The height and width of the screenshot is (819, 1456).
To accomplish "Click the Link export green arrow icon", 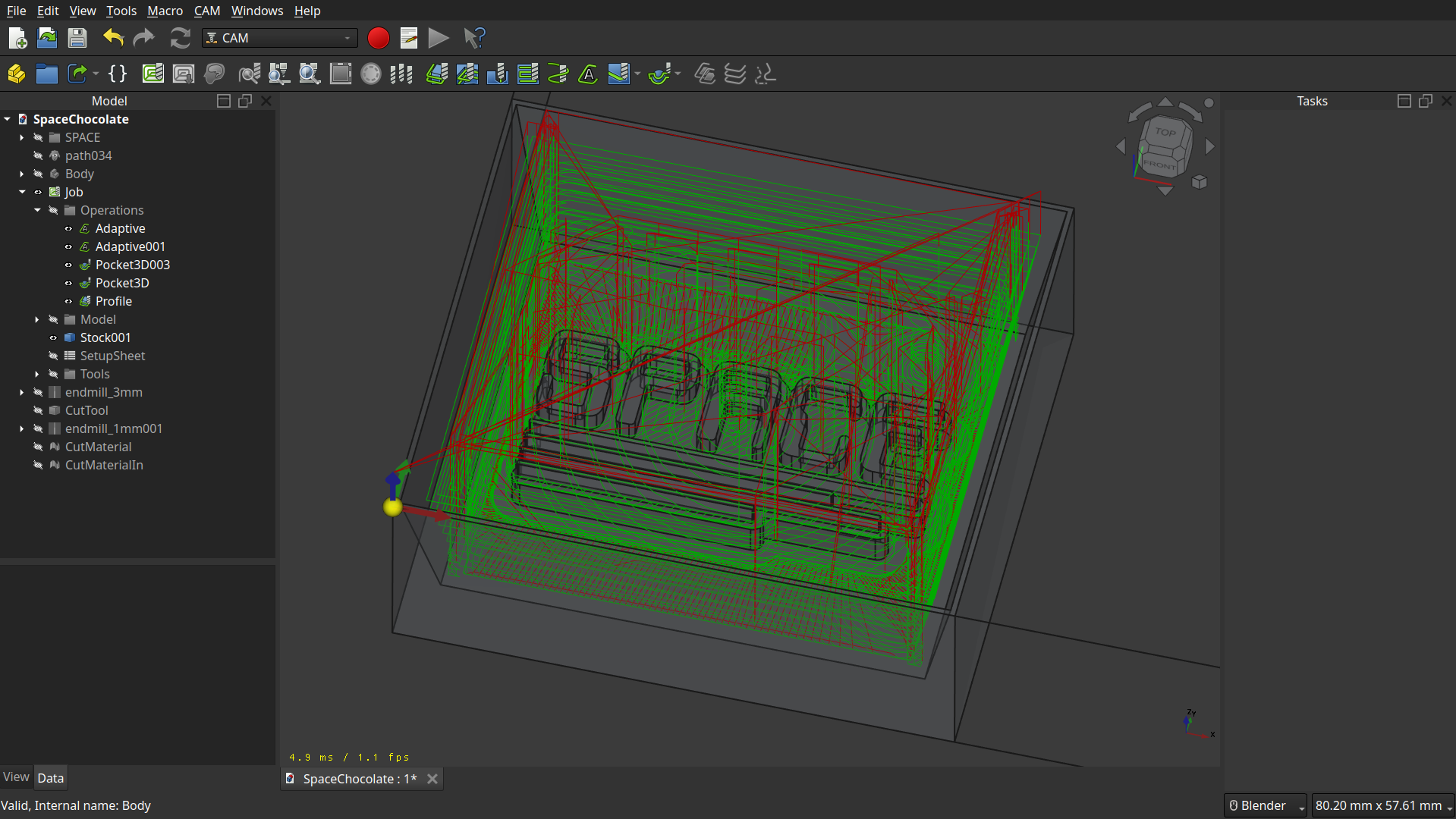I will (x=77, y=74).
